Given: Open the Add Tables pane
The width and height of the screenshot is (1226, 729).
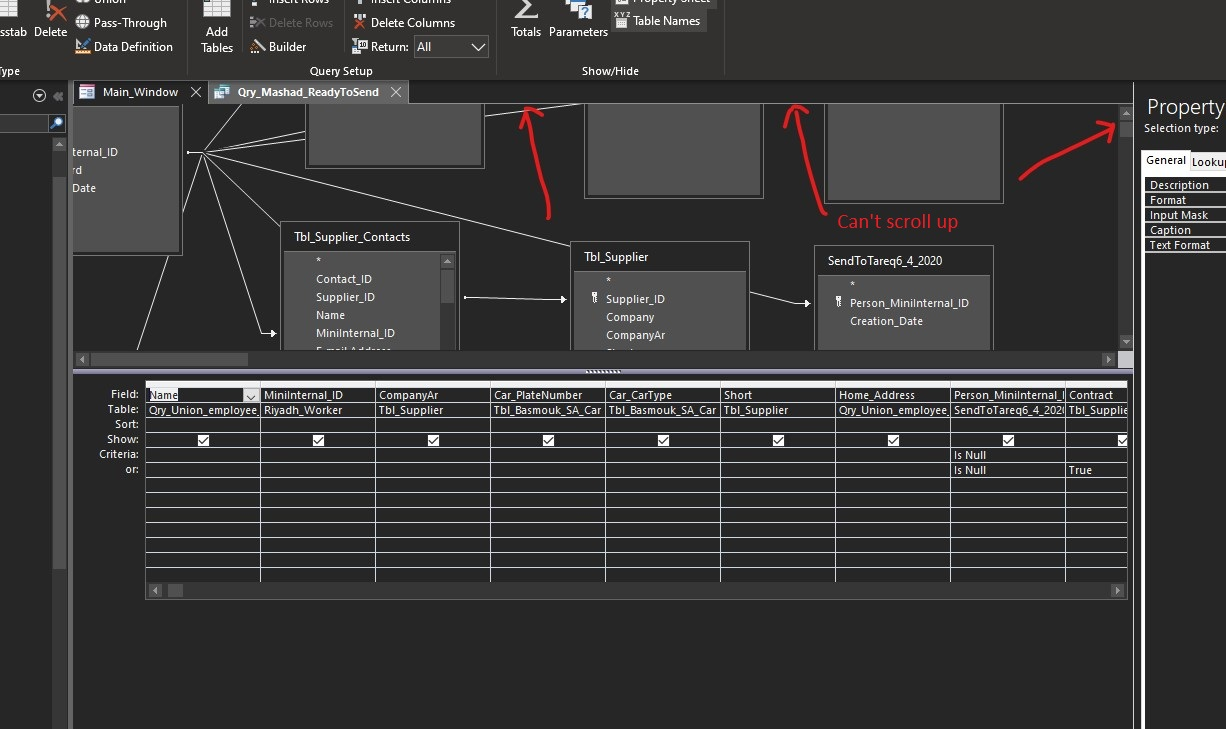Looking at the screenshot, I should pos(217,28).
